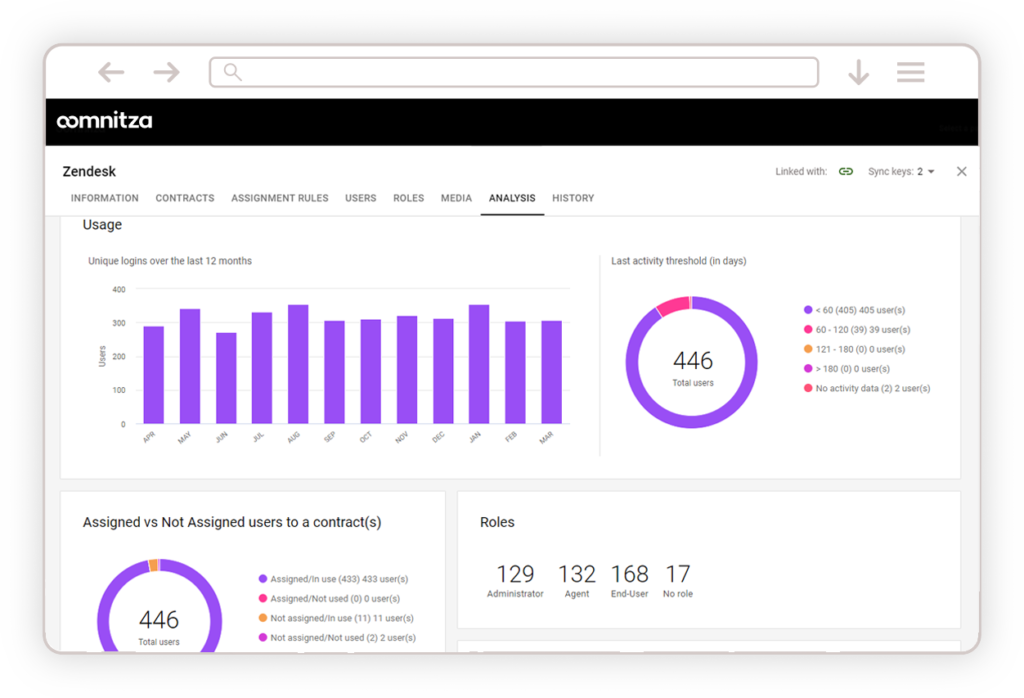
Task: Click the Oomnitza logo
Action: point(104,121)
